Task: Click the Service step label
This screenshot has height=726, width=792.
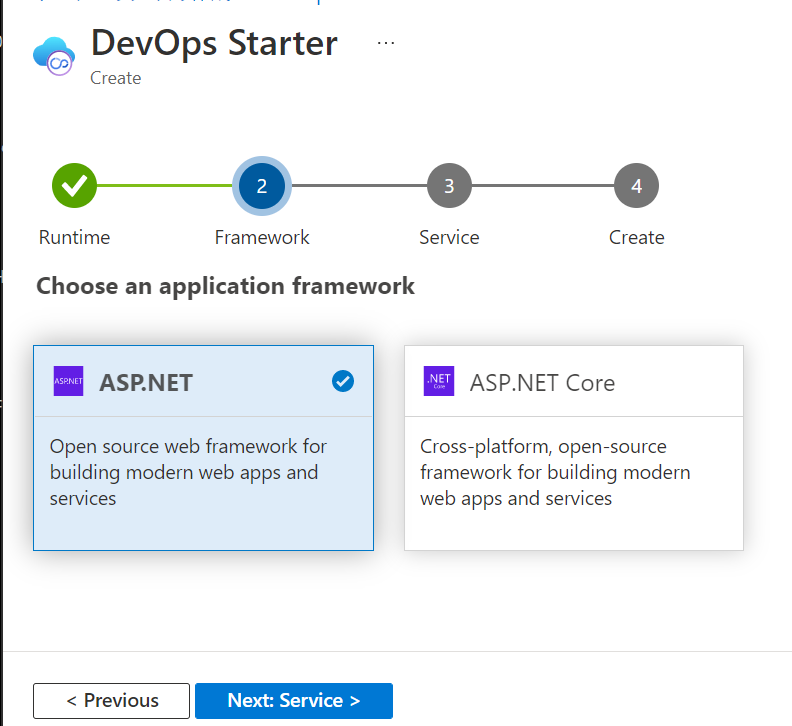Action: tap(449, 237)
